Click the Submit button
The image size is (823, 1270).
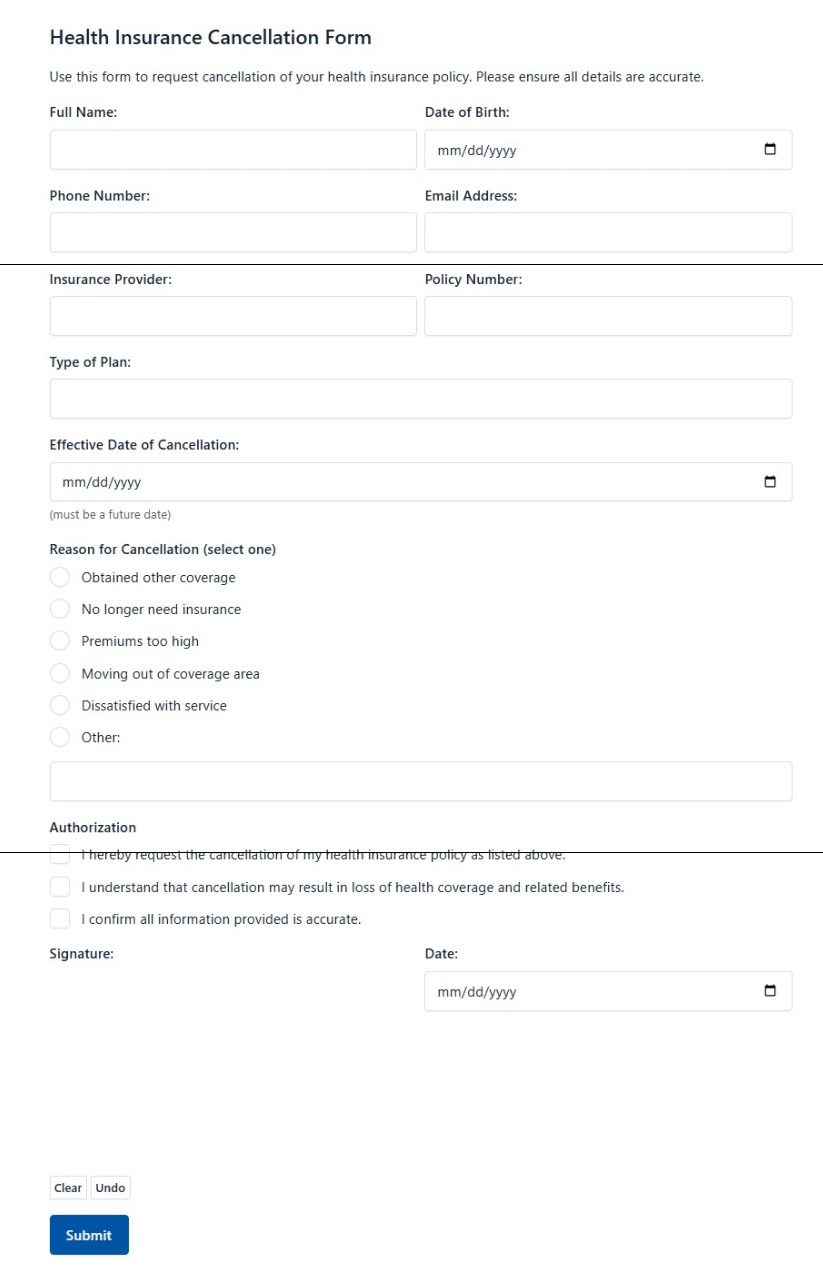coord(88,1234)
